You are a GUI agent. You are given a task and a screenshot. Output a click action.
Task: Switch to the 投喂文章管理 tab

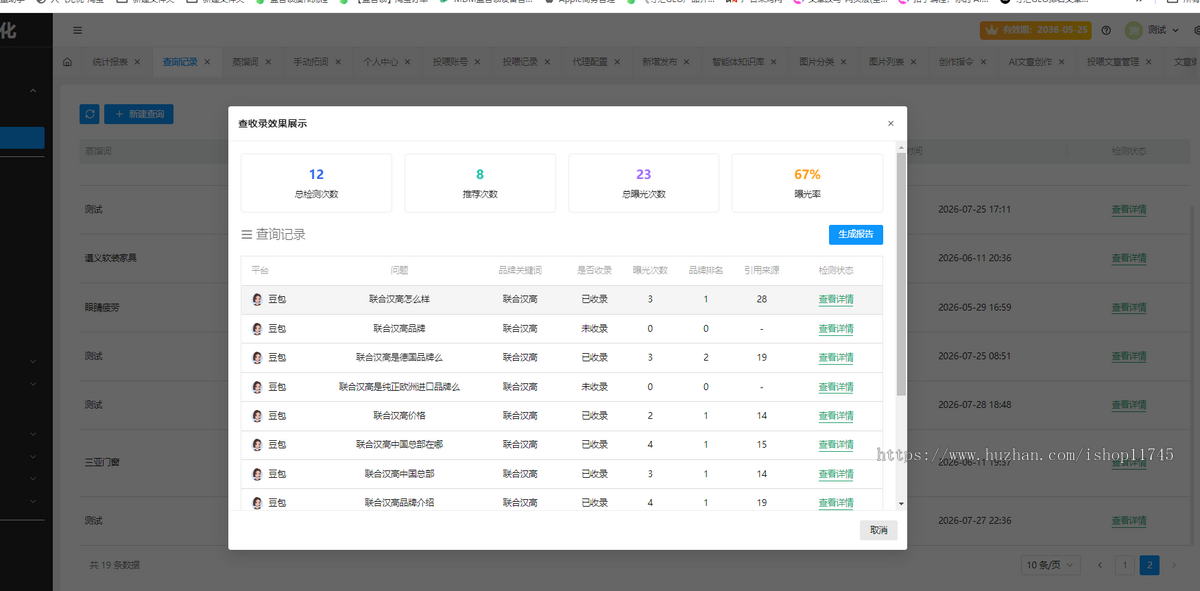1113,62
